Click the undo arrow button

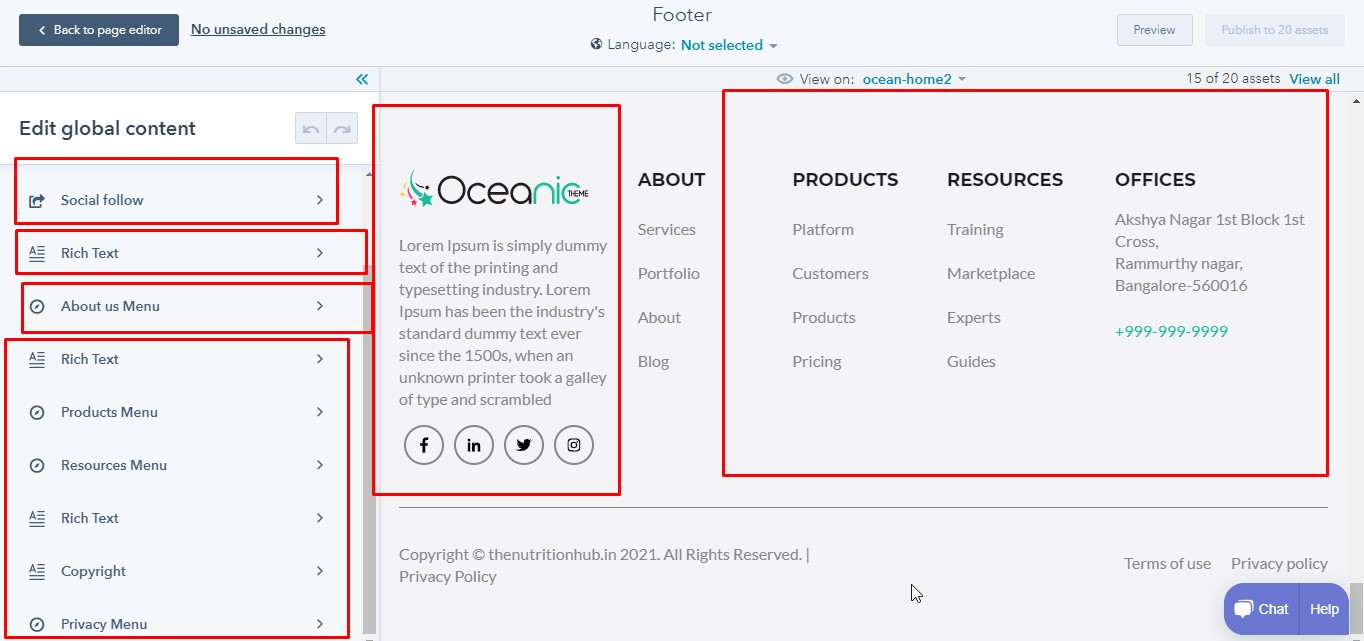pyautogui.click(x=311, y=129)
